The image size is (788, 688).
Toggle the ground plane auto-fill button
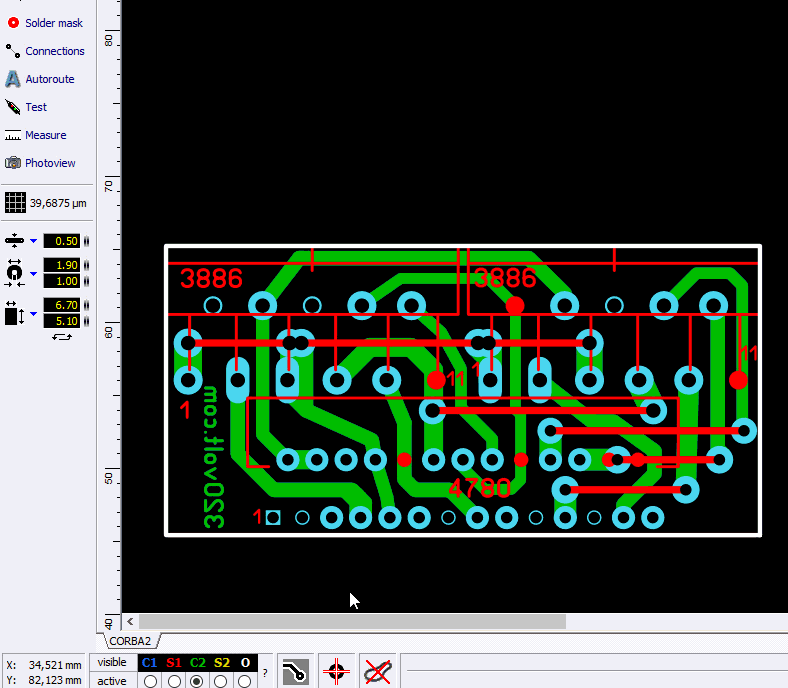click(296, 671)
